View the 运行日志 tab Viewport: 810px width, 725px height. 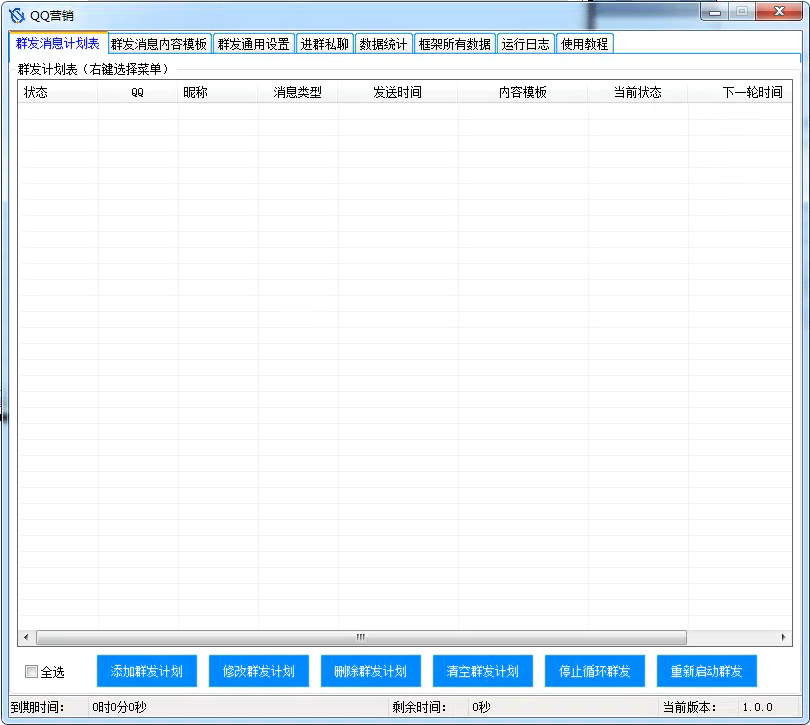coord(525,44)
